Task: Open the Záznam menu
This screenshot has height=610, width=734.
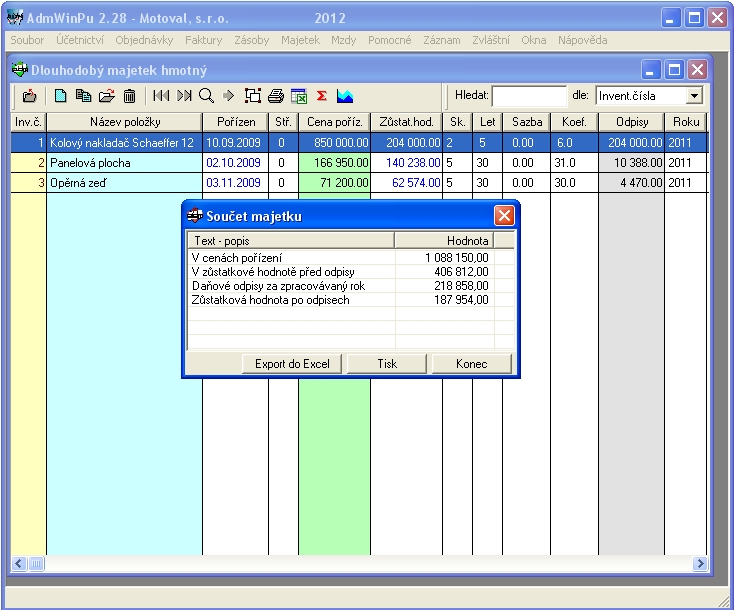Action: [x=442, y=40]
